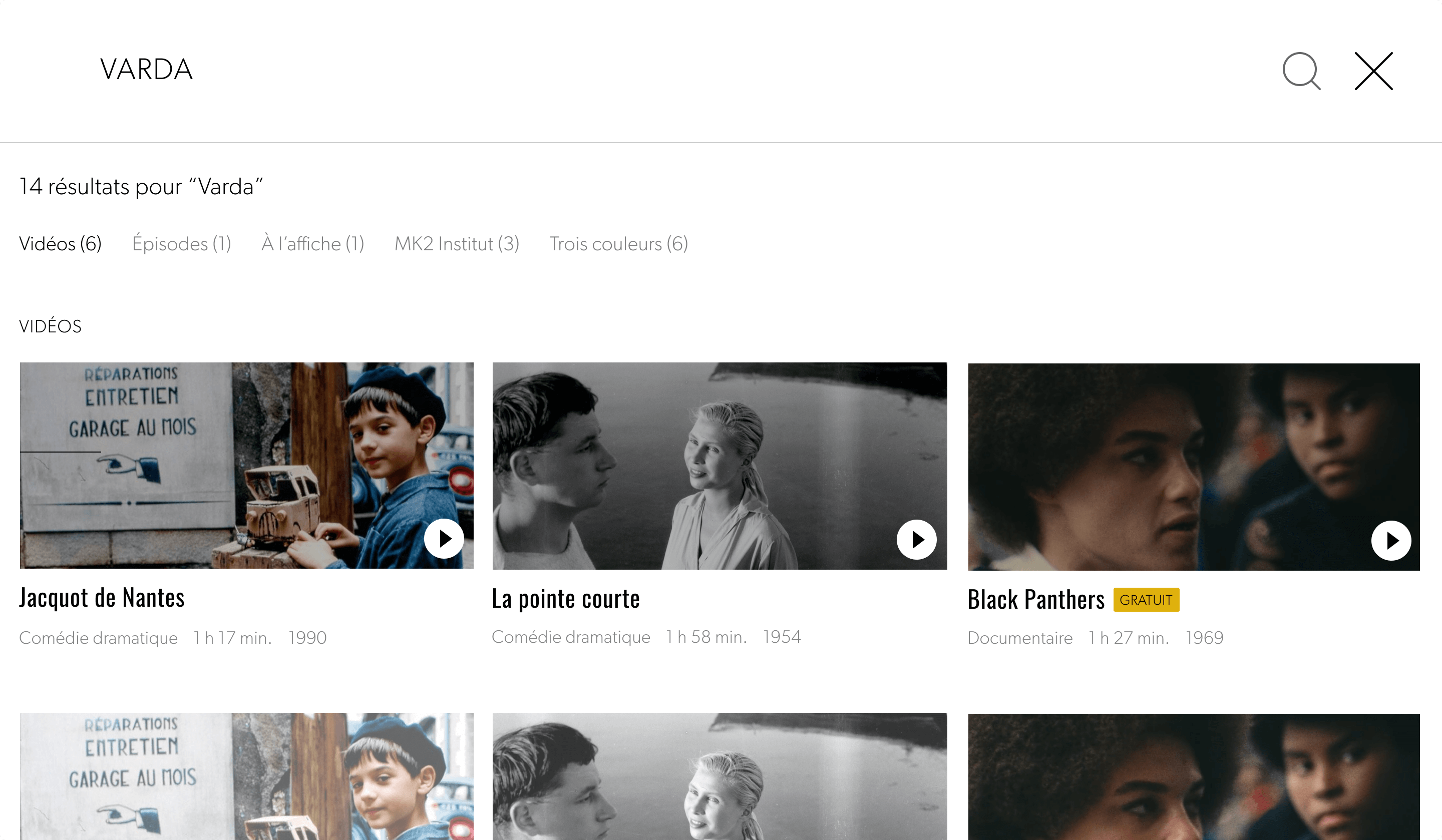Click second-row black-and-white couple thumbnail
The image size is (1442, 840).
719,776
